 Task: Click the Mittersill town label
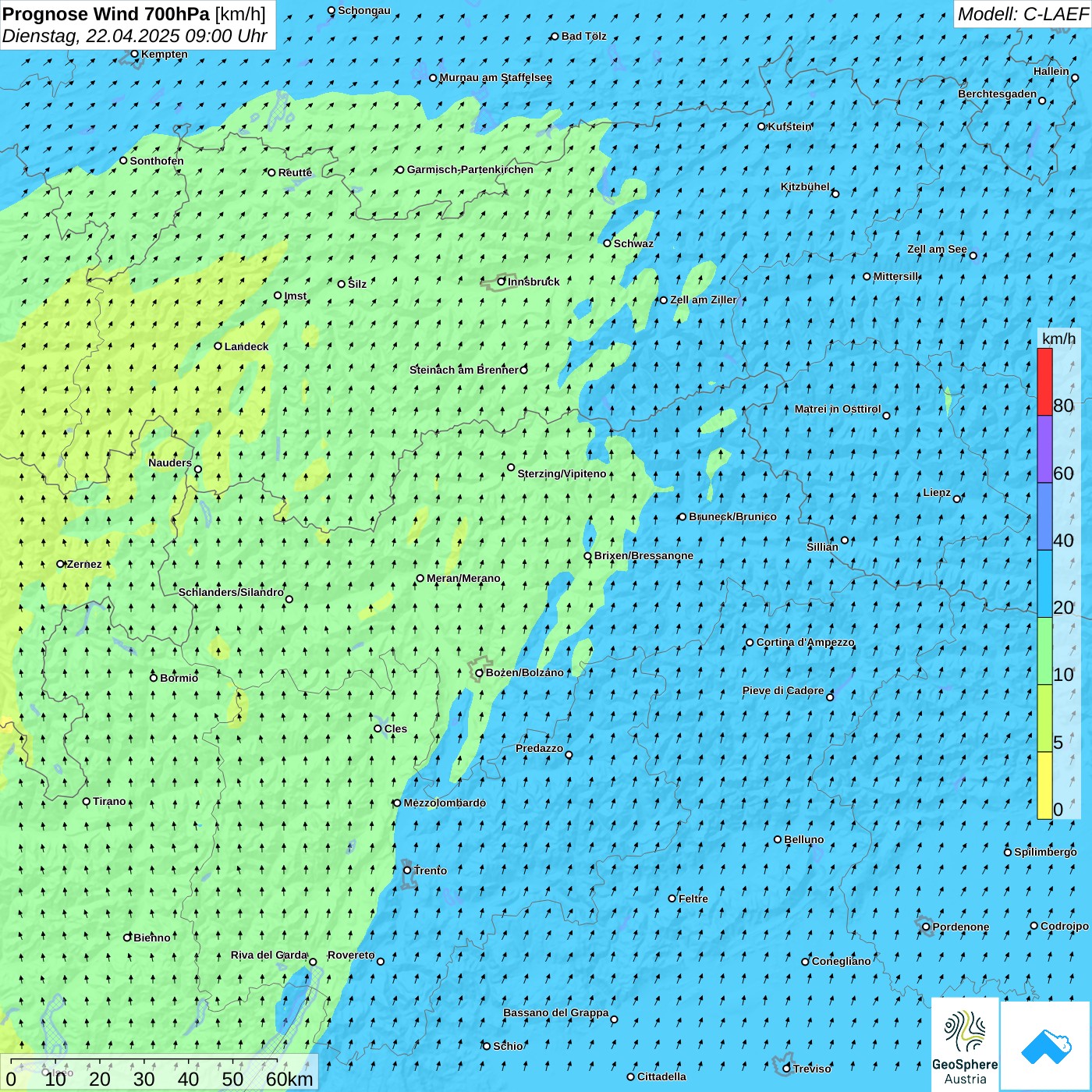click(896, 276)
